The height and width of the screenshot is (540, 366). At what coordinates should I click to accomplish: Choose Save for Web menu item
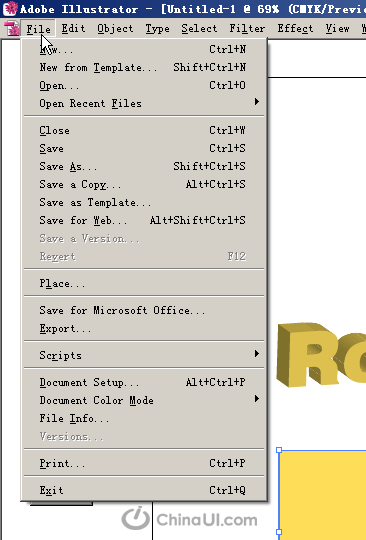[144, 220]
